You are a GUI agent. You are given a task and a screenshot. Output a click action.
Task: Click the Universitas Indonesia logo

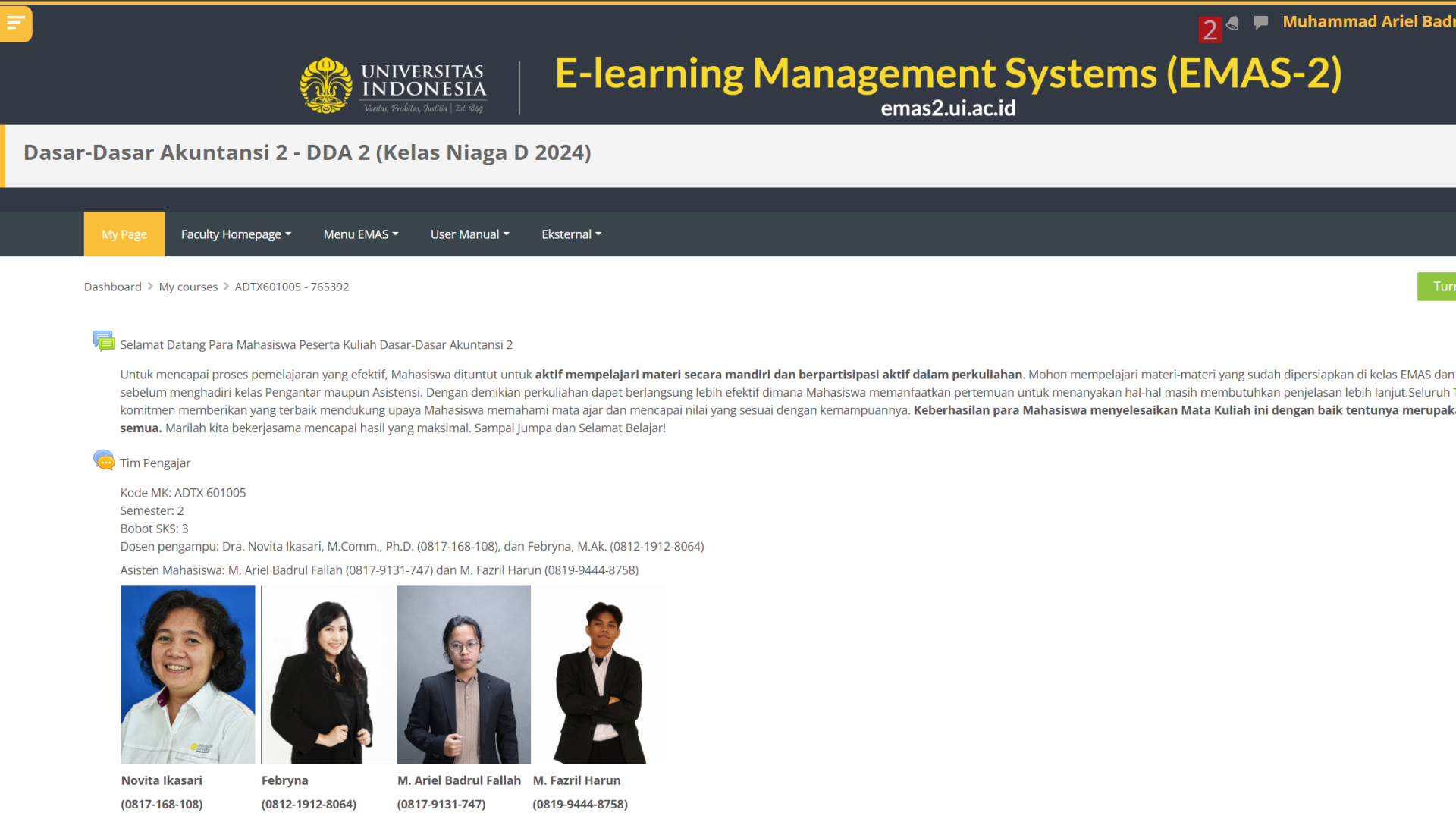click(x=393, y=86)
